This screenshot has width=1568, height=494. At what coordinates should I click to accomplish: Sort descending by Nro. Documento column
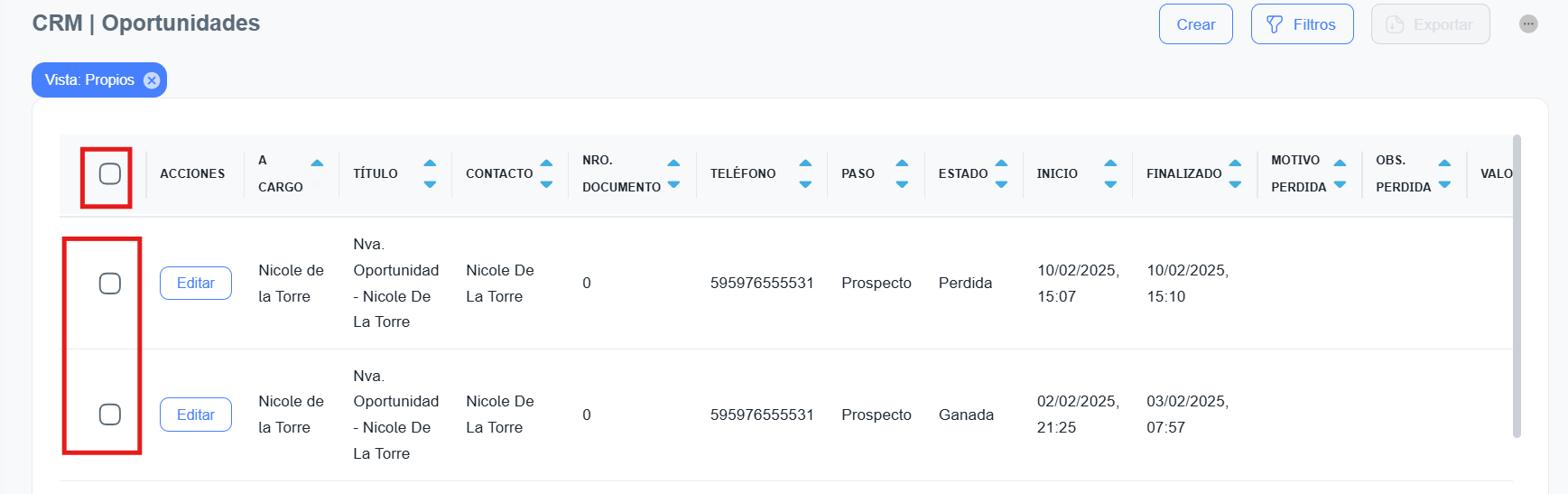[x=673, y=184]
